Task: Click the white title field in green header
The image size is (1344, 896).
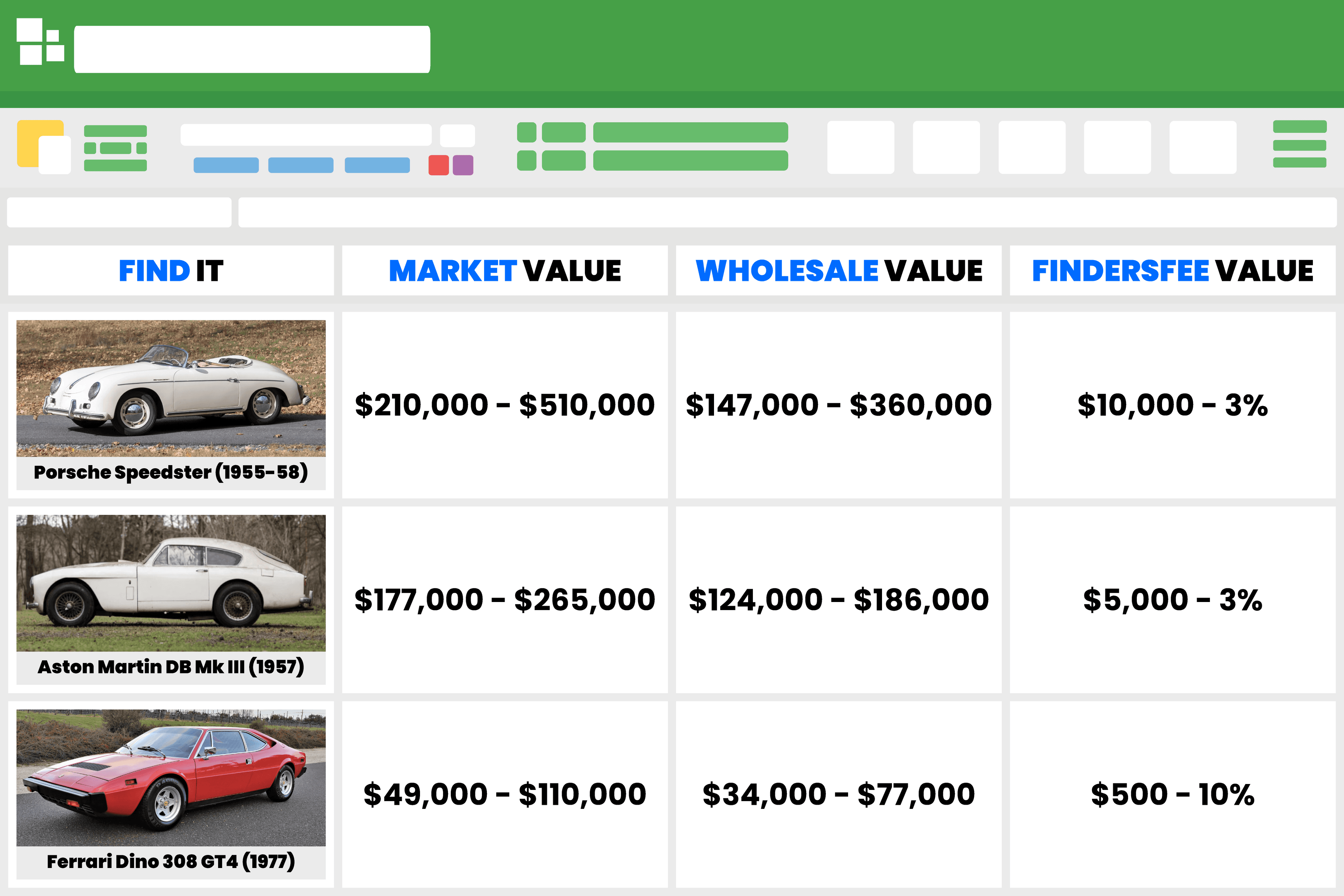Action: (252, 49)
